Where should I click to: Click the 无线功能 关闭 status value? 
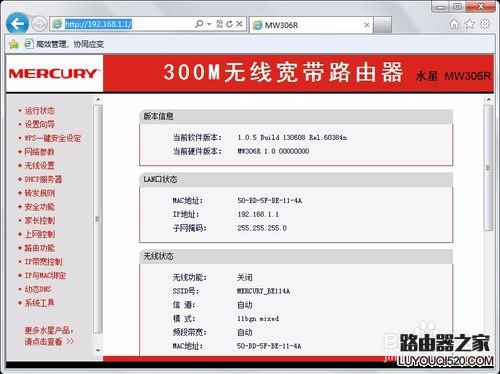pos(245,277)
